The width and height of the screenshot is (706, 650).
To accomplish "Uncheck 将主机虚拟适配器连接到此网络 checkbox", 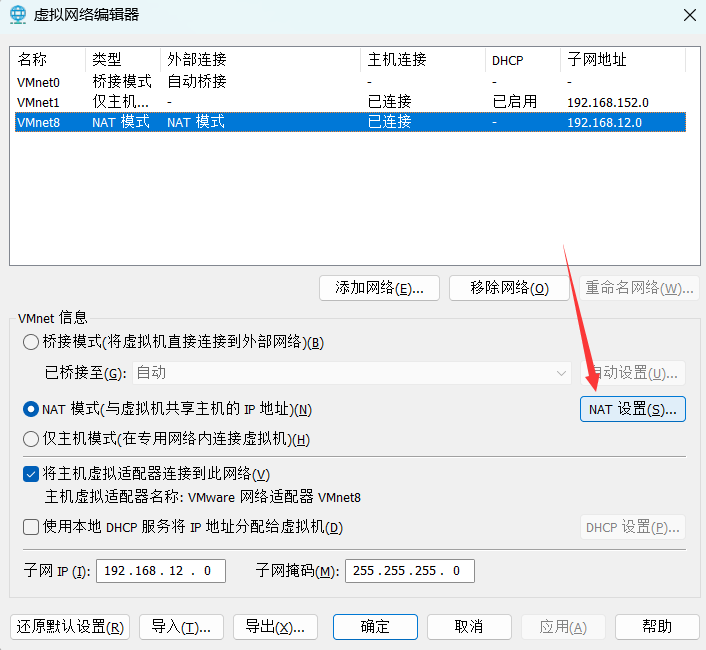I will (x=31, y=474).
